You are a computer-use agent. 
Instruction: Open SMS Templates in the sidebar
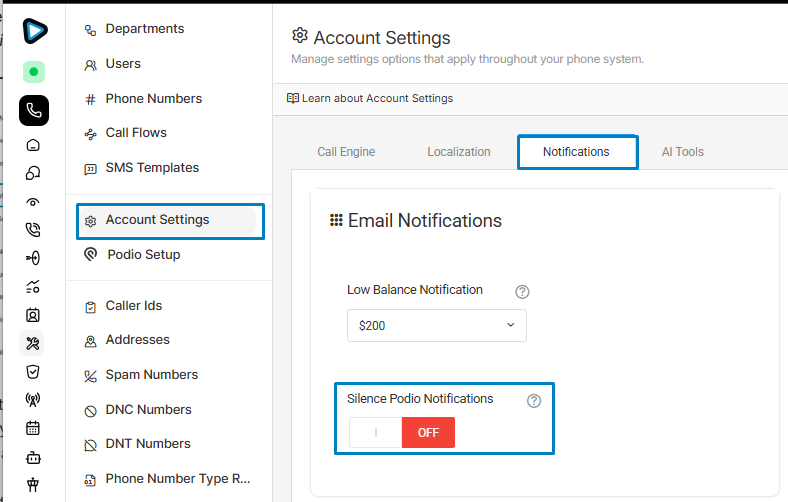coord(152,168)
